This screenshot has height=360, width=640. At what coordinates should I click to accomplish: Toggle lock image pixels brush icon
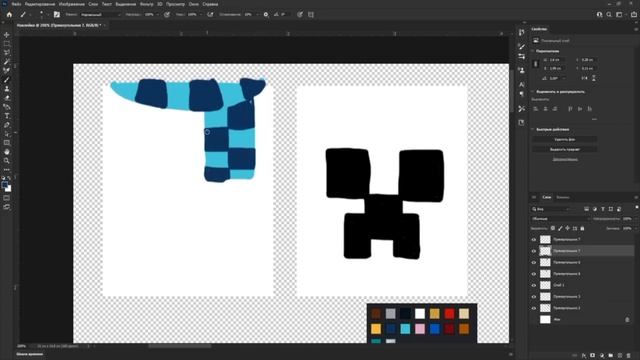click(560, 228)
